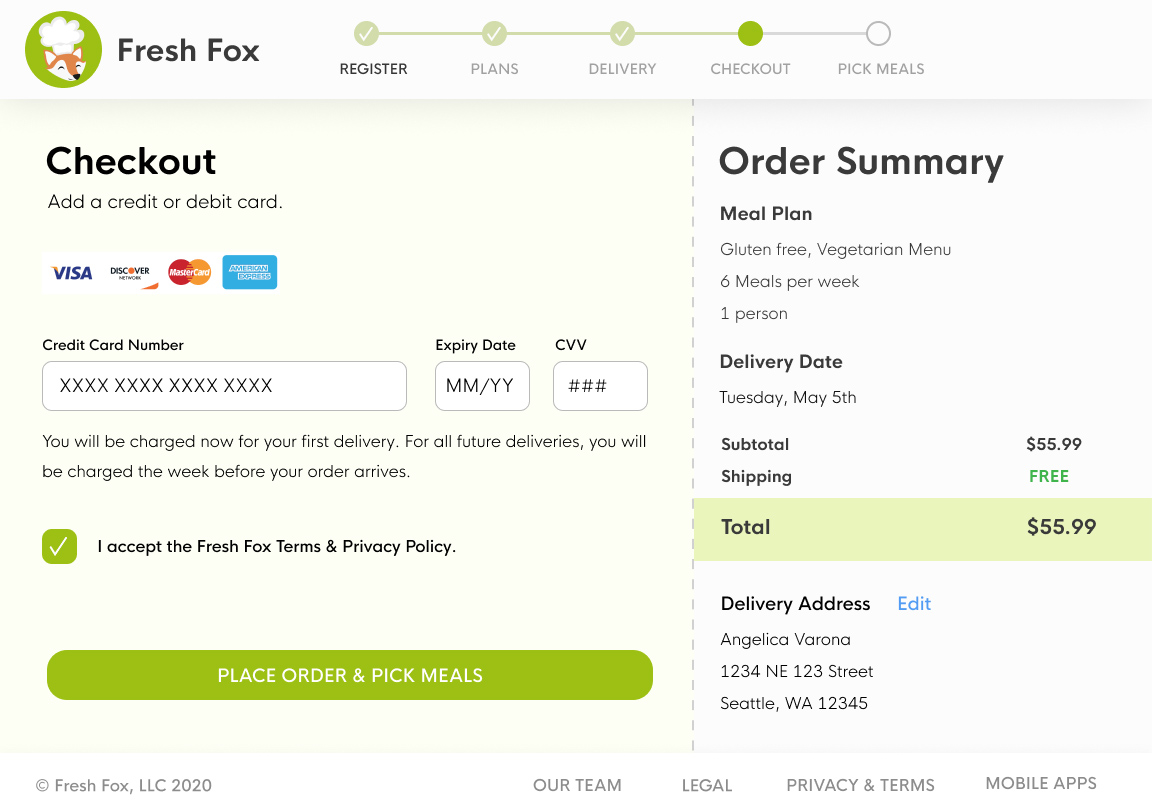Select the Discover Network card icon
The width and height of the screenshot is (1152, 810).
[x=131, y=272]
